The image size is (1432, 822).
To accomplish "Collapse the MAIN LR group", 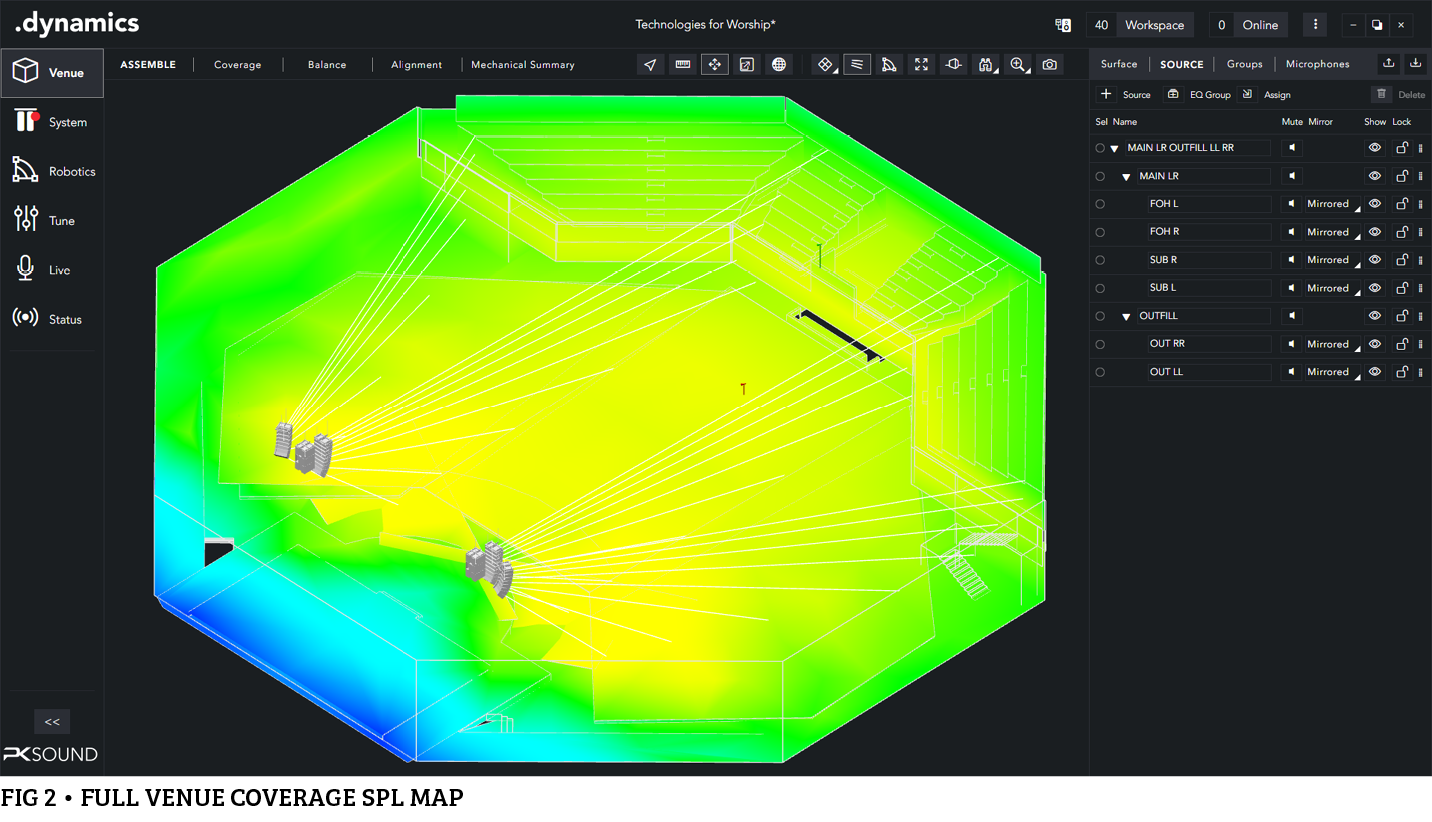I will point(1126,177).
